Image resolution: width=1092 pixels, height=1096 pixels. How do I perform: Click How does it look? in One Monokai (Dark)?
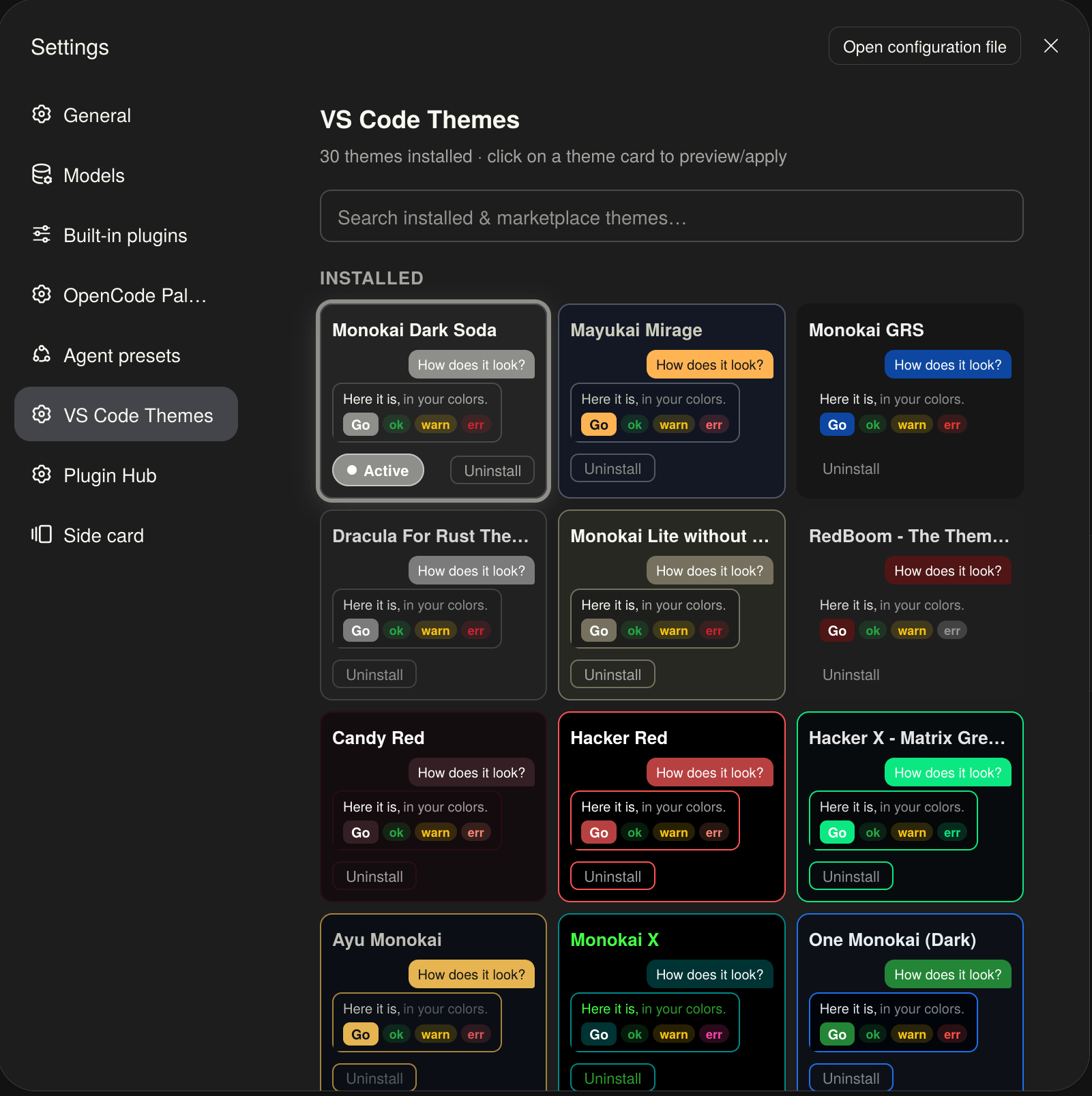947,974
